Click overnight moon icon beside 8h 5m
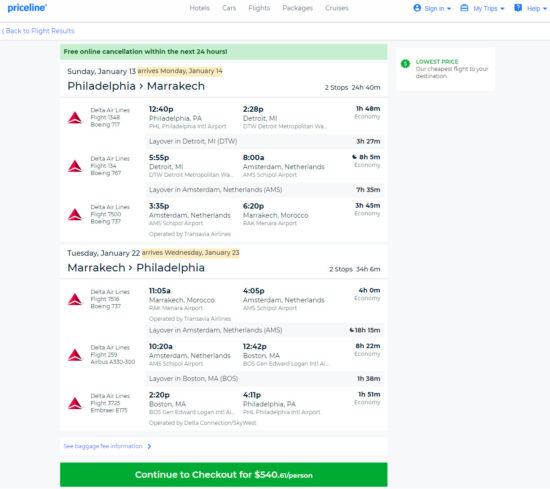Image resolution: width=550 pixels, height=489 pixels. click(x=354, y=157)
